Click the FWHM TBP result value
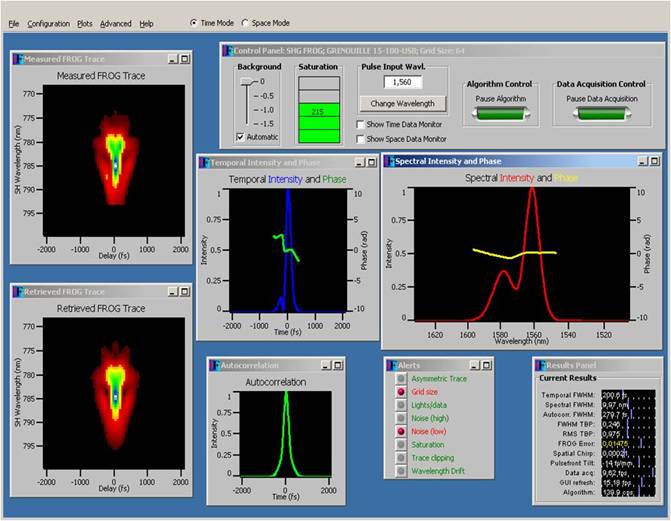This screenshot has width=671, height=521. 628,424
